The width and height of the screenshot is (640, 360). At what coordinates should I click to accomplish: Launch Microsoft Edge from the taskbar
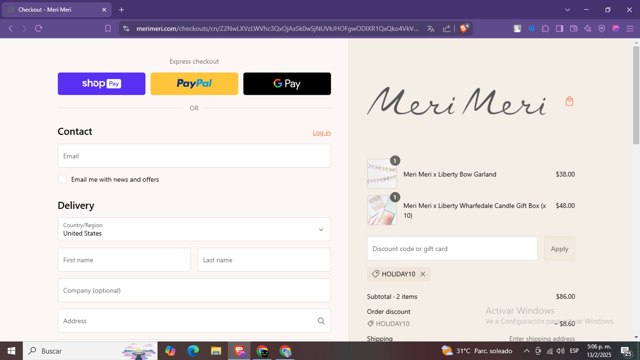(193, 351)
